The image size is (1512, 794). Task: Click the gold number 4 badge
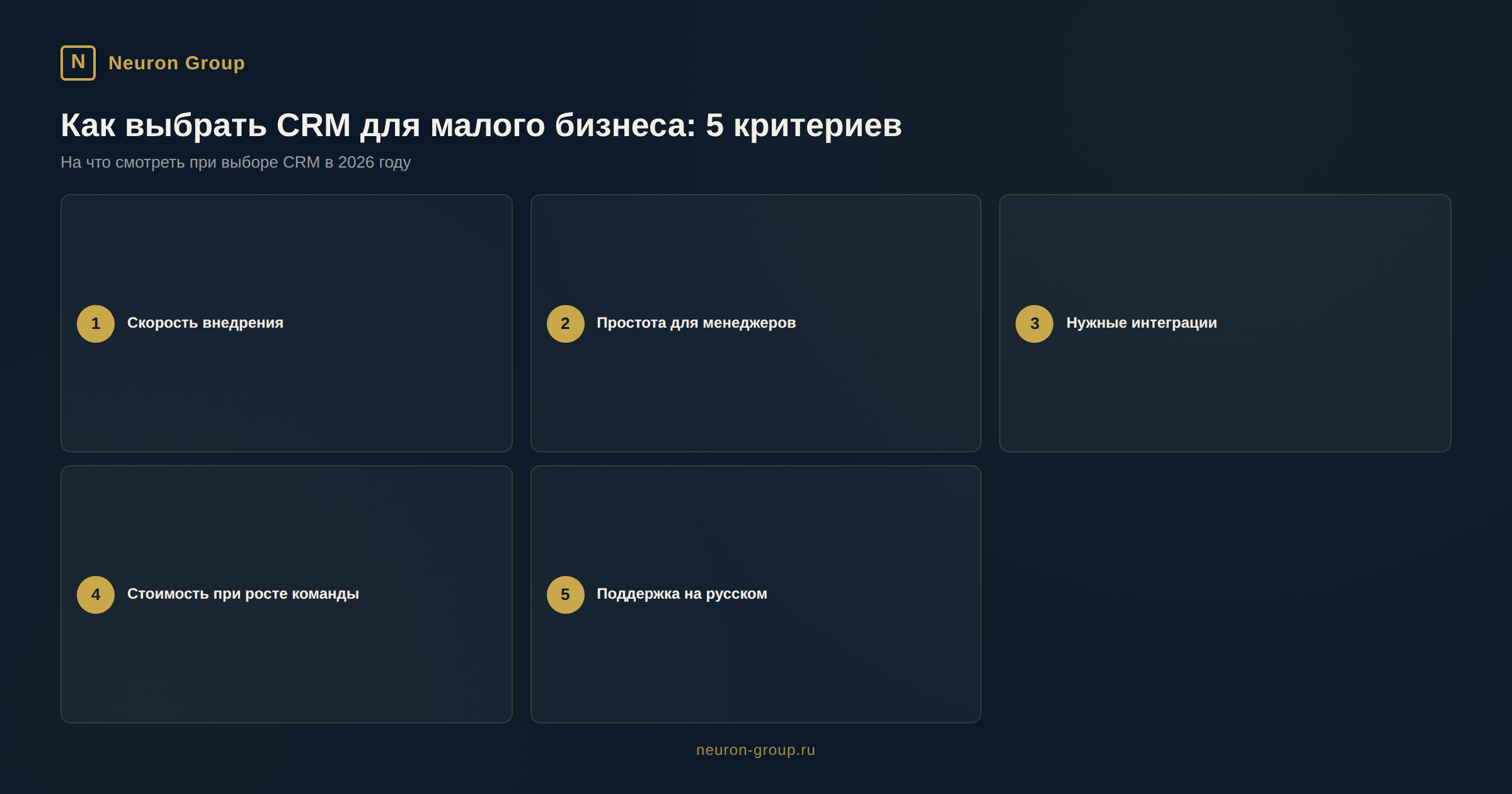point(96,595)
